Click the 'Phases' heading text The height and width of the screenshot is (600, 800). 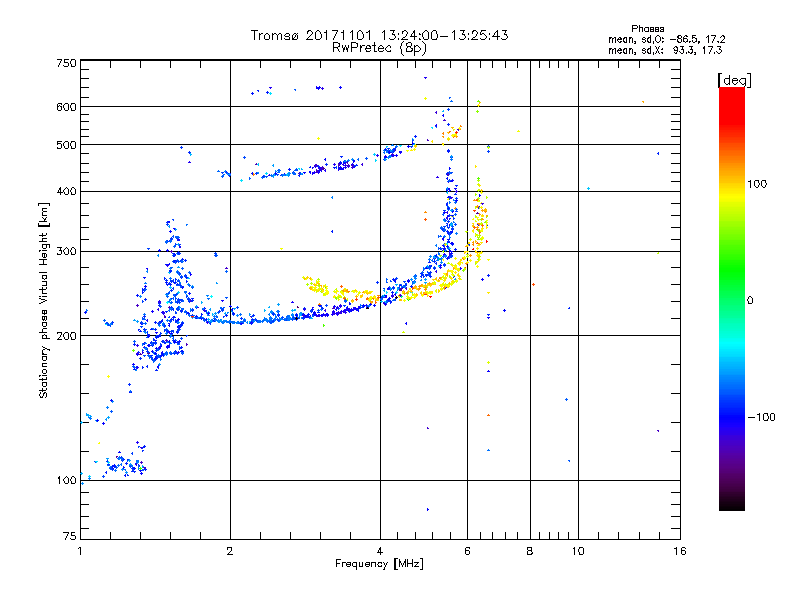647,29
